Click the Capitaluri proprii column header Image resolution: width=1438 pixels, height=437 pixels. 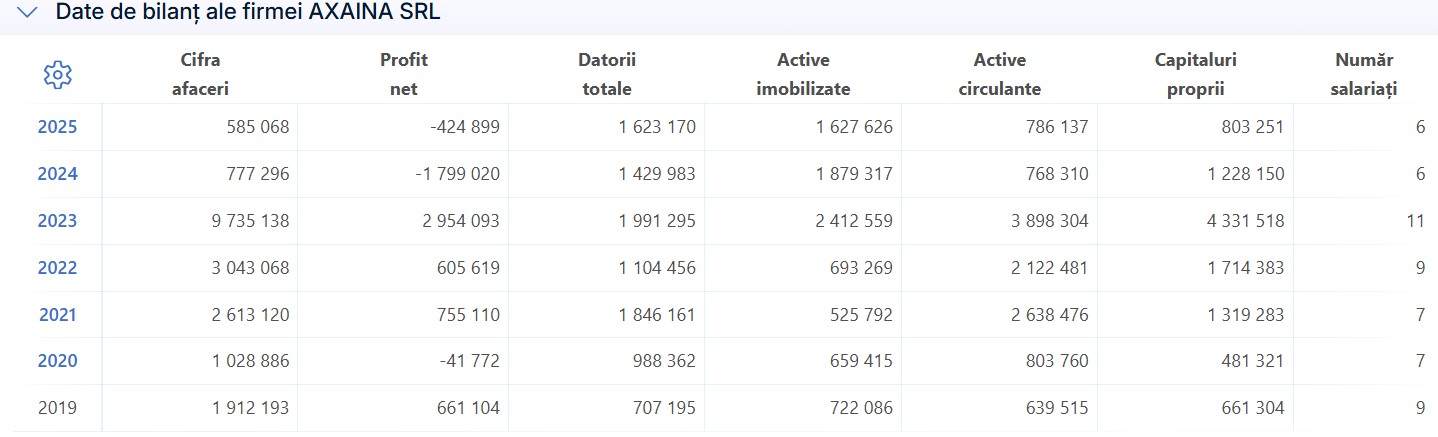coord(1195,74)
